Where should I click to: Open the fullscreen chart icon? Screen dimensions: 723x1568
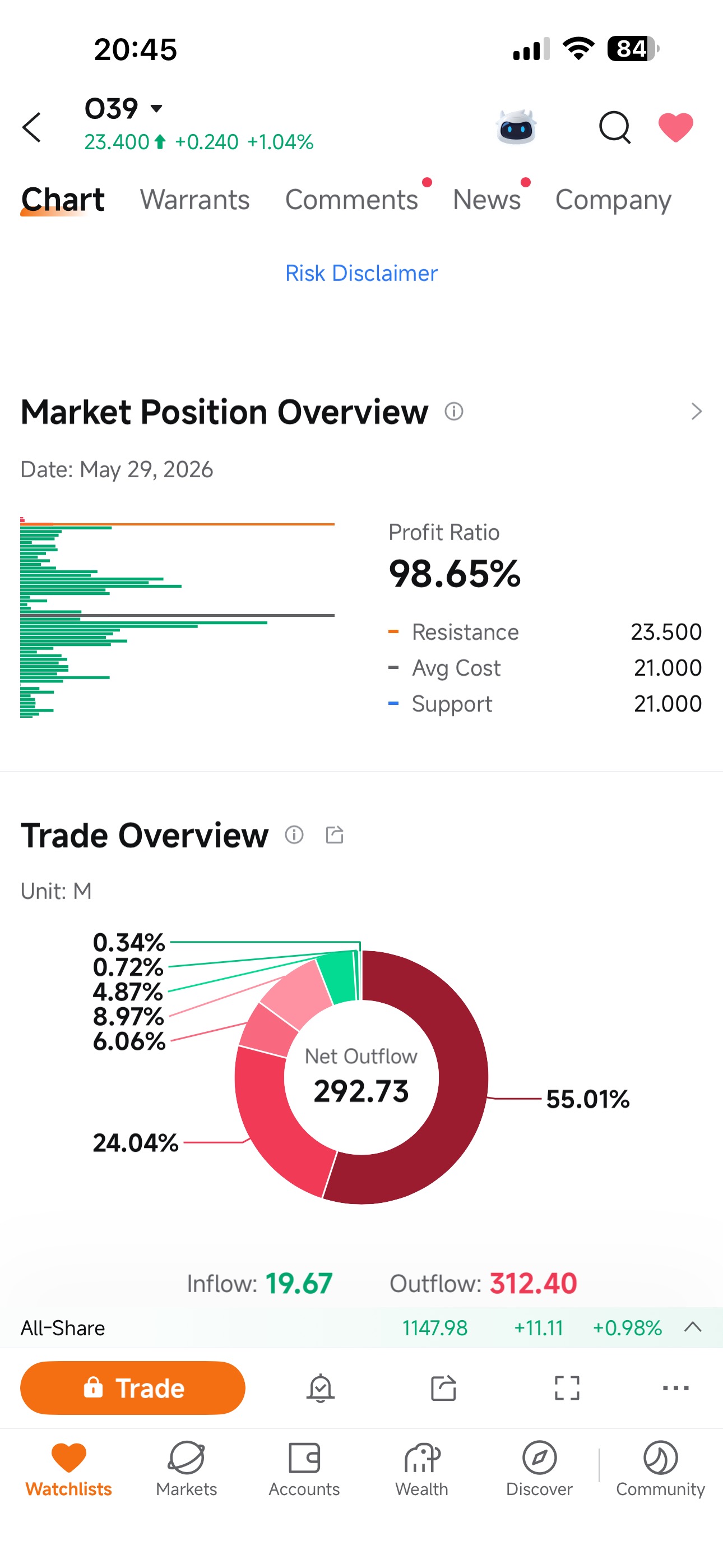click(x=567, y=1389)
